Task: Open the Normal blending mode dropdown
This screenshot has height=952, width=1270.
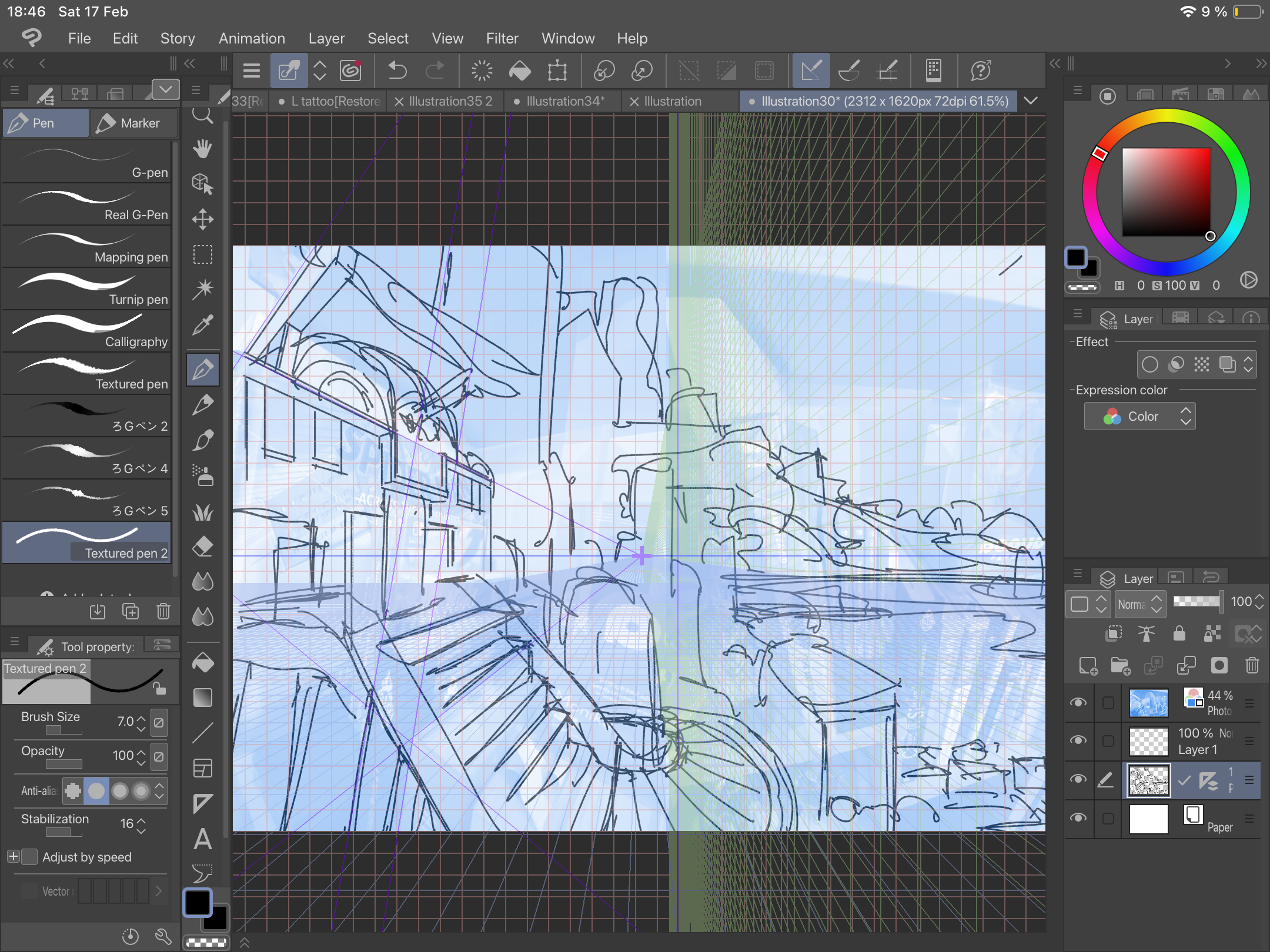Action: tap(1139, 604)
